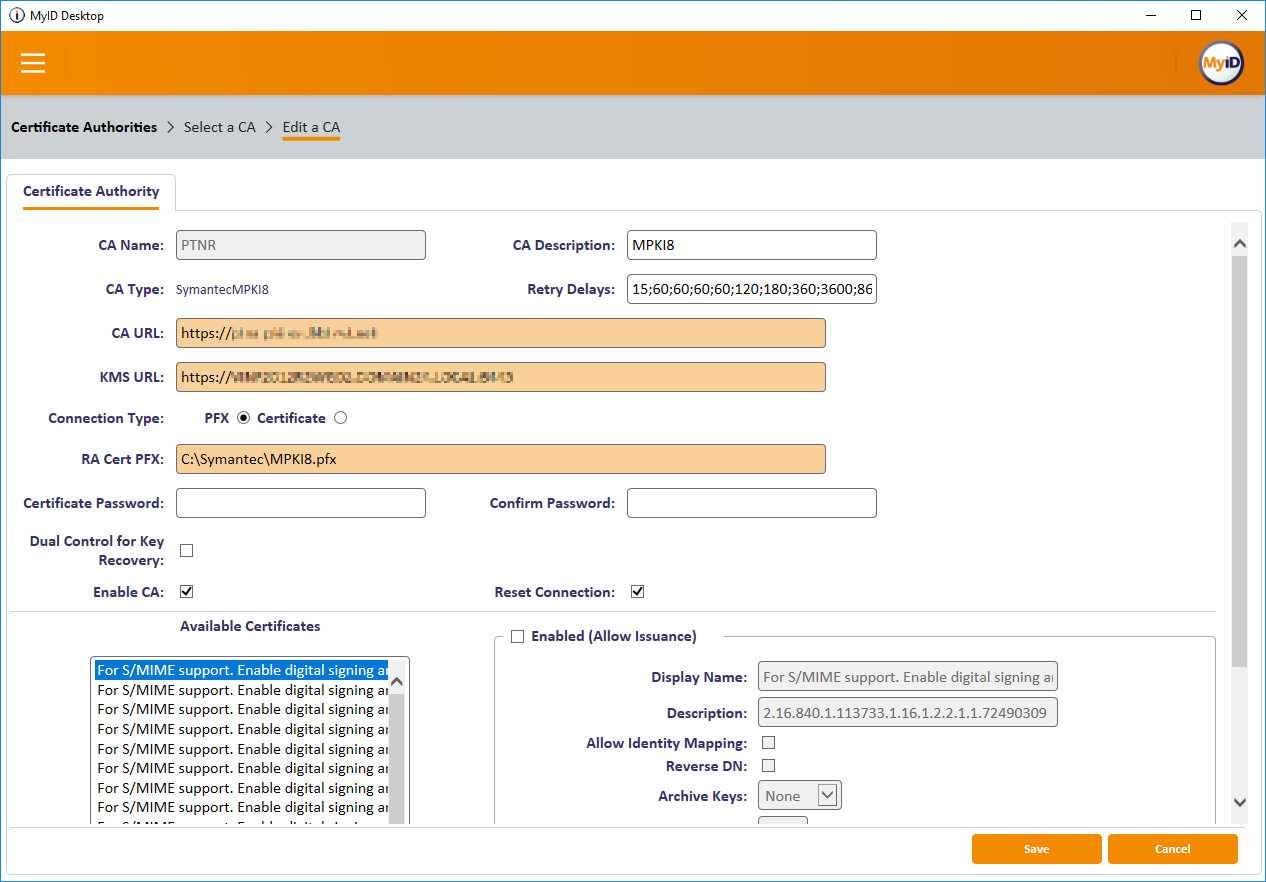
Task: Click the CA URL field
Action: pyautogui.click(x=501, y=333)
